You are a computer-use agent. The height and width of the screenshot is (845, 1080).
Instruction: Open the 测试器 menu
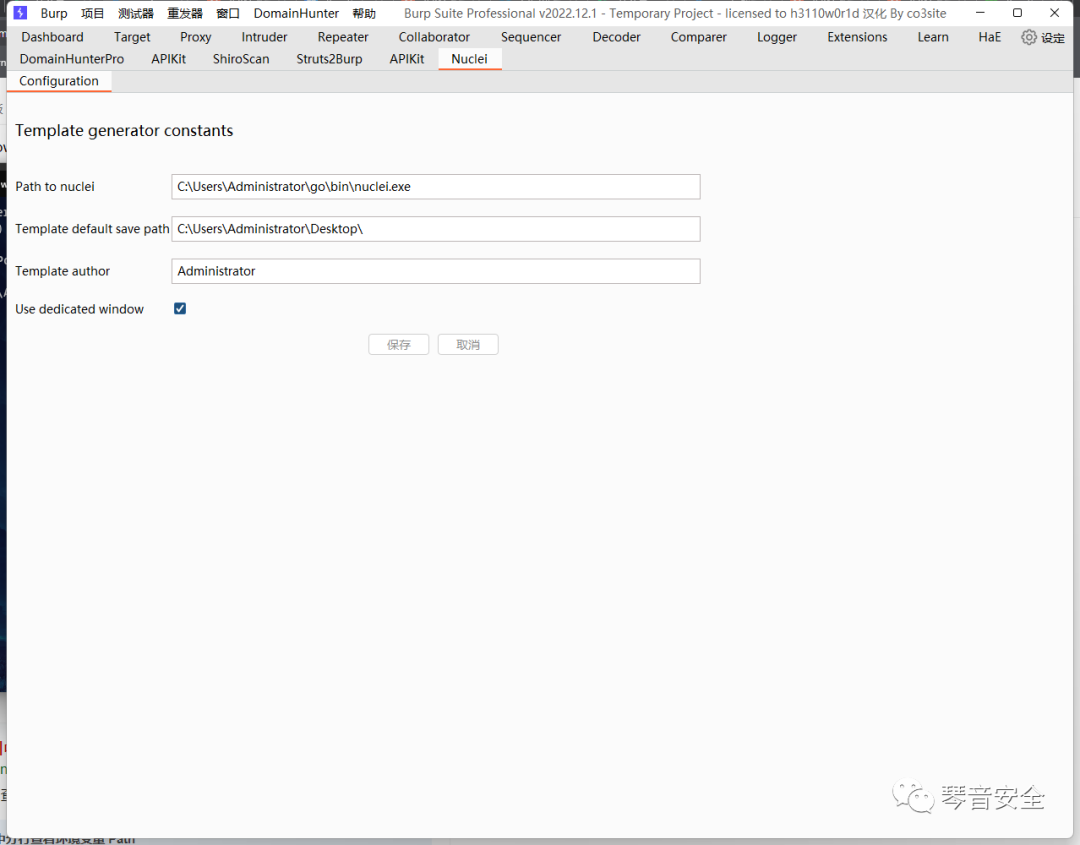click(x=136, y=13)
